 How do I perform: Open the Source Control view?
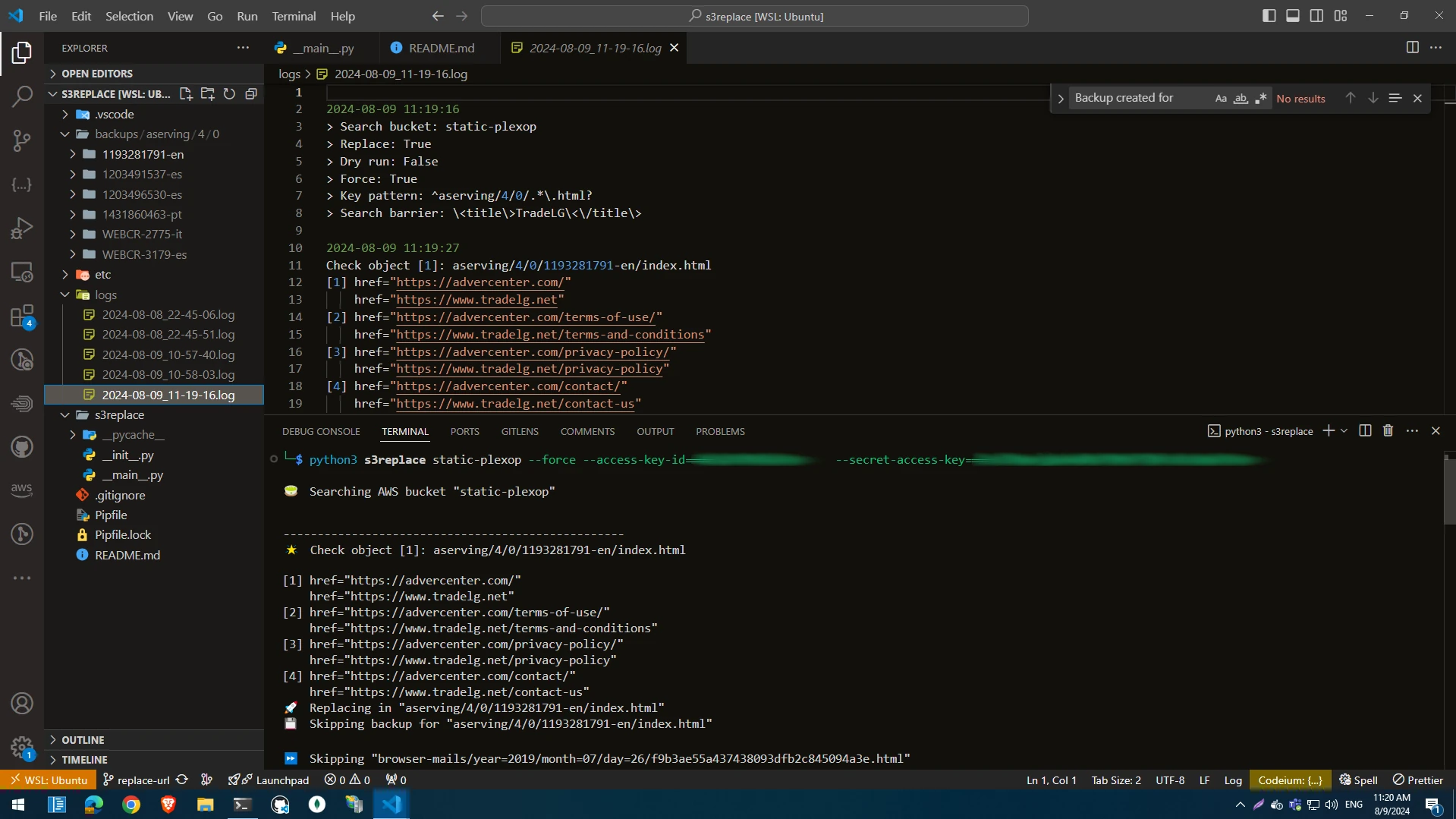click(x=22, y=140)
